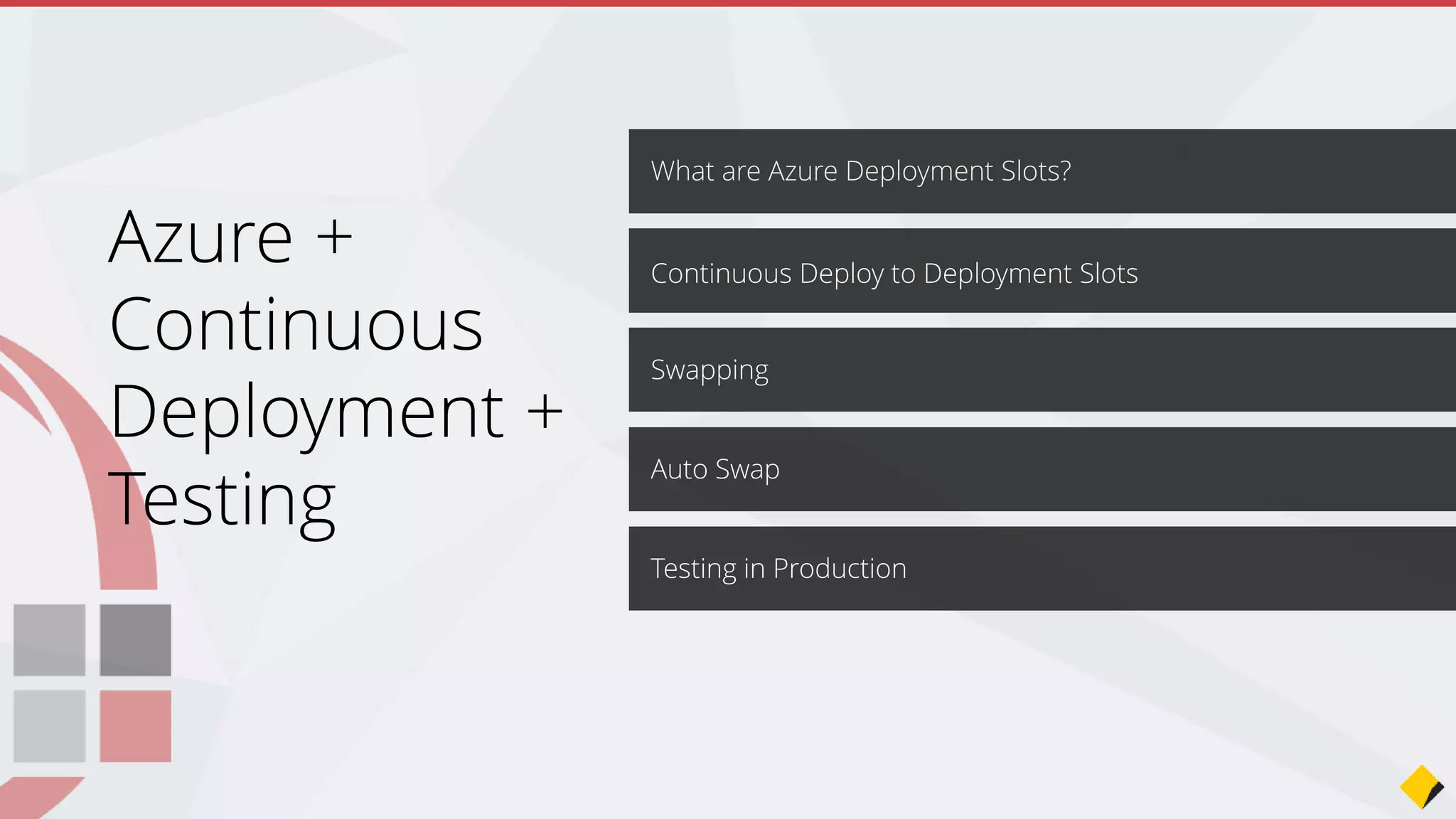Open the 'Swapping' agenda item
The width and height of the screenshot is (1456, 819).
pyautogui.click(x=1042, y=370)
